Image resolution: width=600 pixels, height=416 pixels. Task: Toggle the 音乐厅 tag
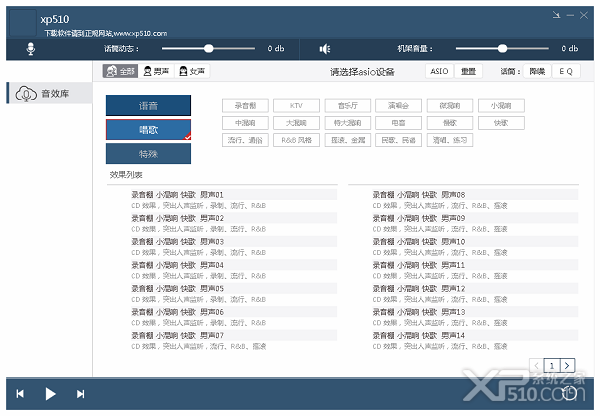click(x=347, y=106)
